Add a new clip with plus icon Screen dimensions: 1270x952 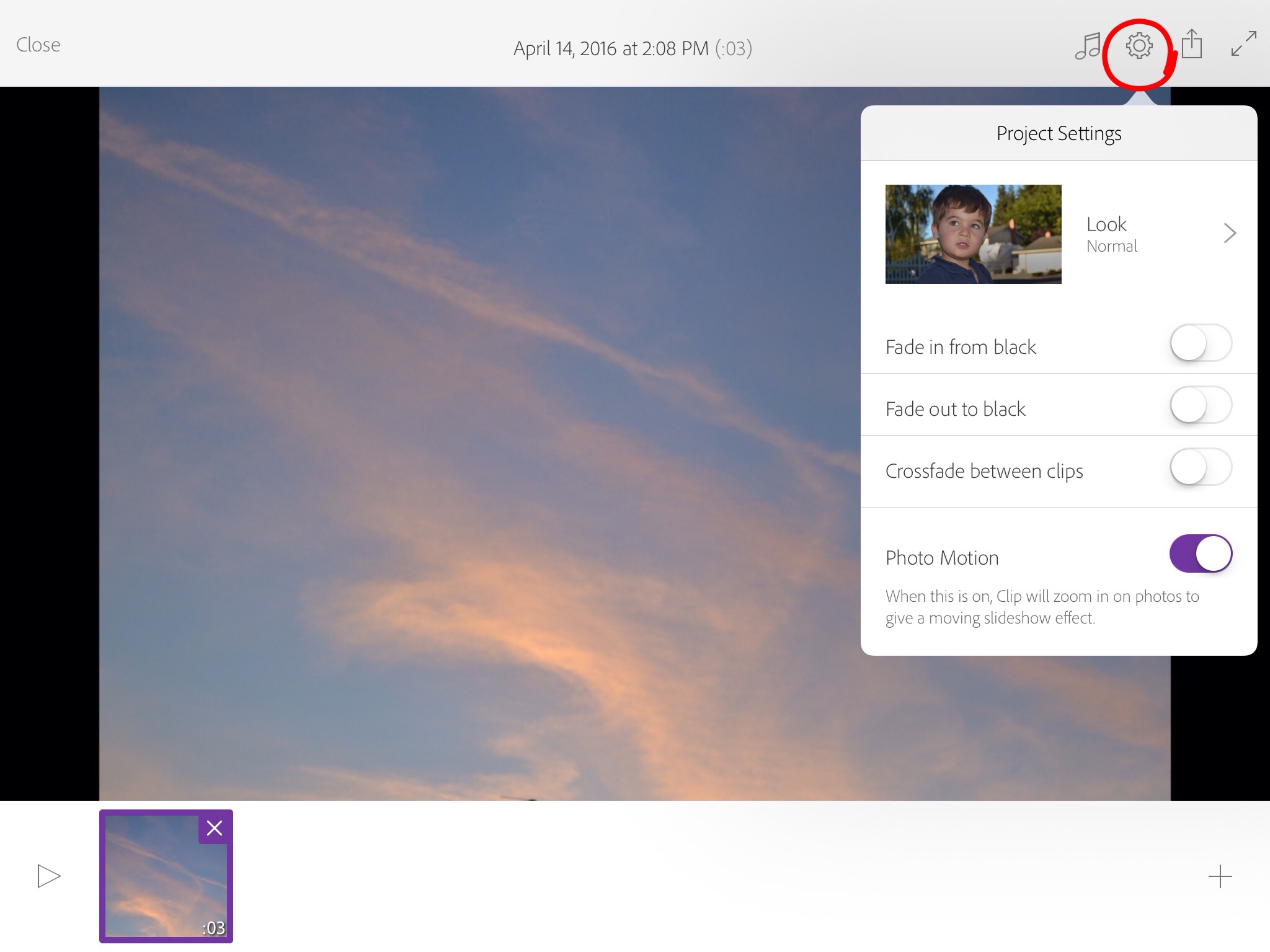(x=1220, y=876)
